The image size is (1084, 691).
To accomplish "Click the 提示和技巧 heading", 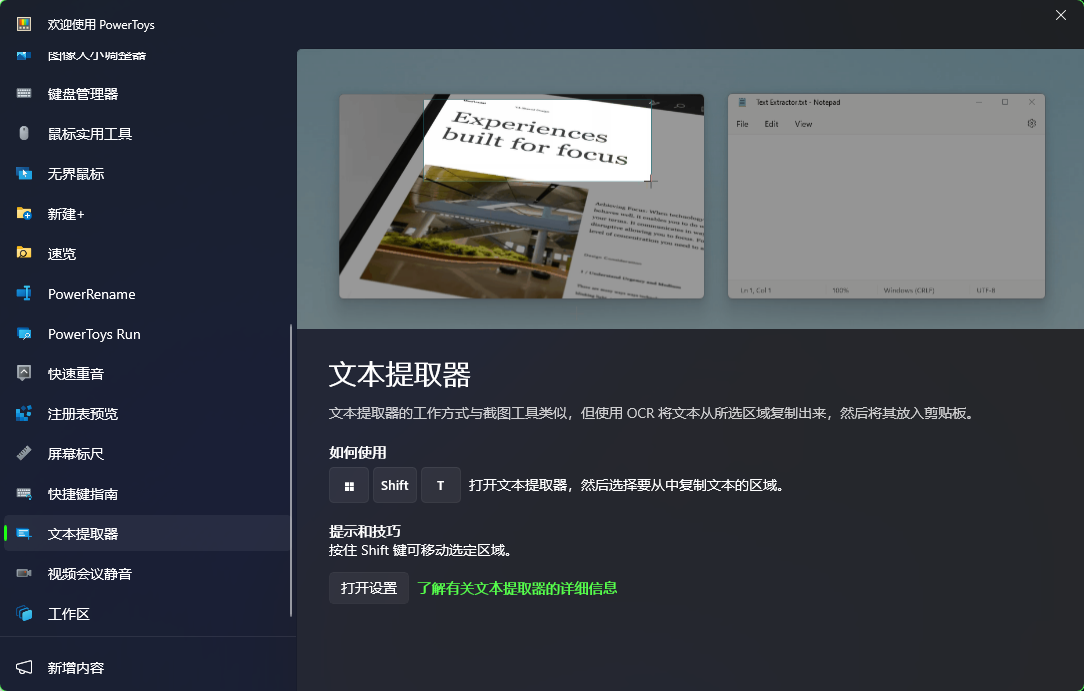I will pyautogui.click(x=364, y=531).
